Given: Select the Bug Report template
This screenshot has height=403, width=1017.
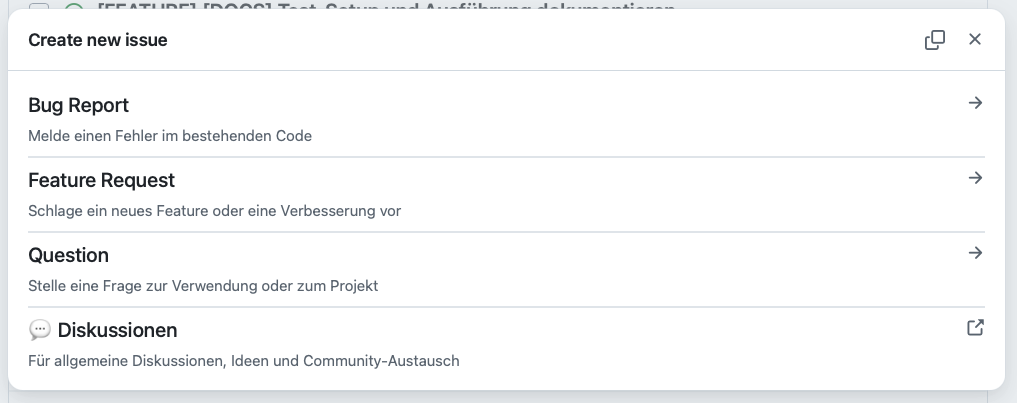Looking at the screenshot, I should point(79,105).
